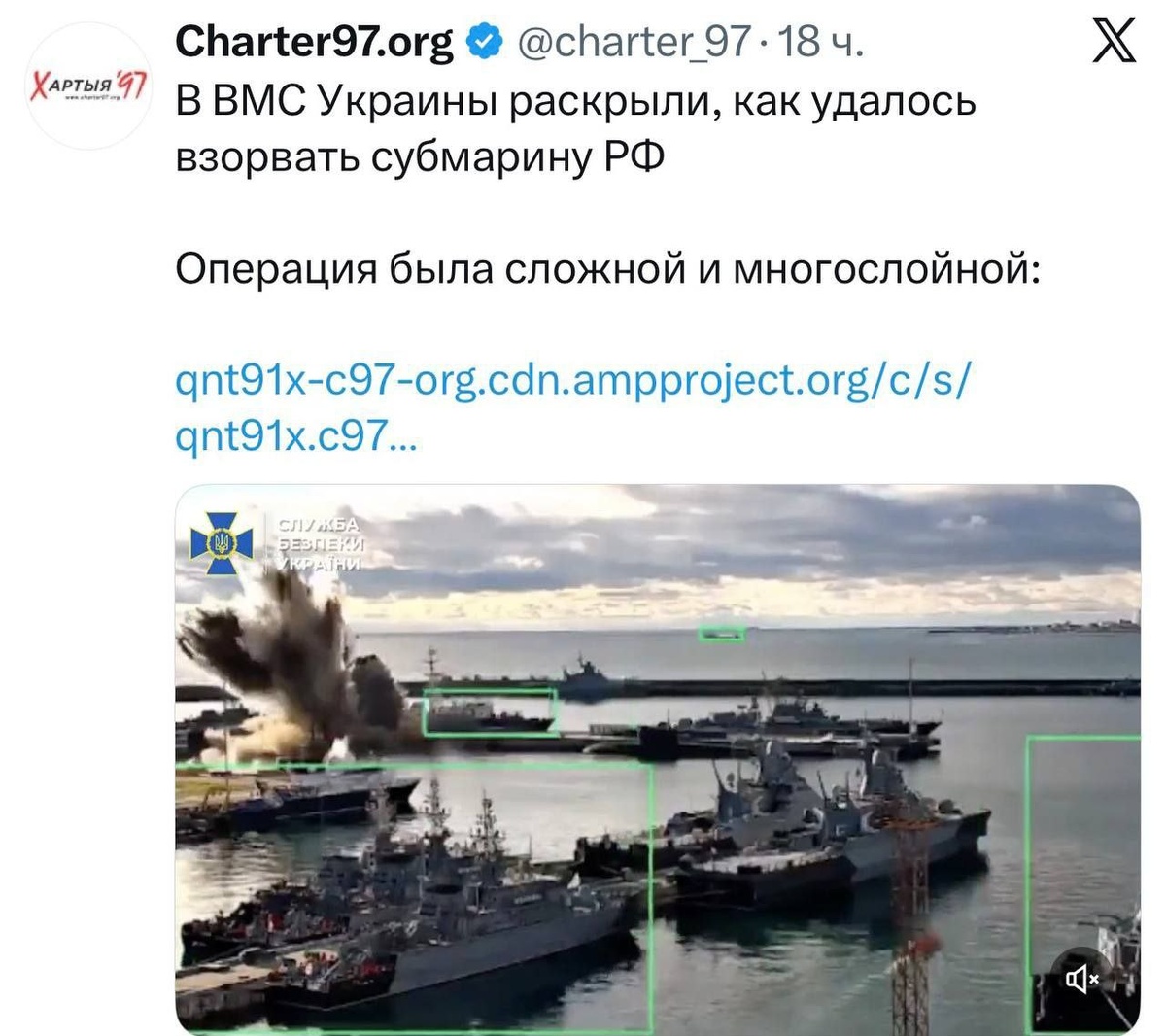This screenshot has height=1036, width=1166.
Task: Open the Charter97.org account name
Action: tap(314, 42)
